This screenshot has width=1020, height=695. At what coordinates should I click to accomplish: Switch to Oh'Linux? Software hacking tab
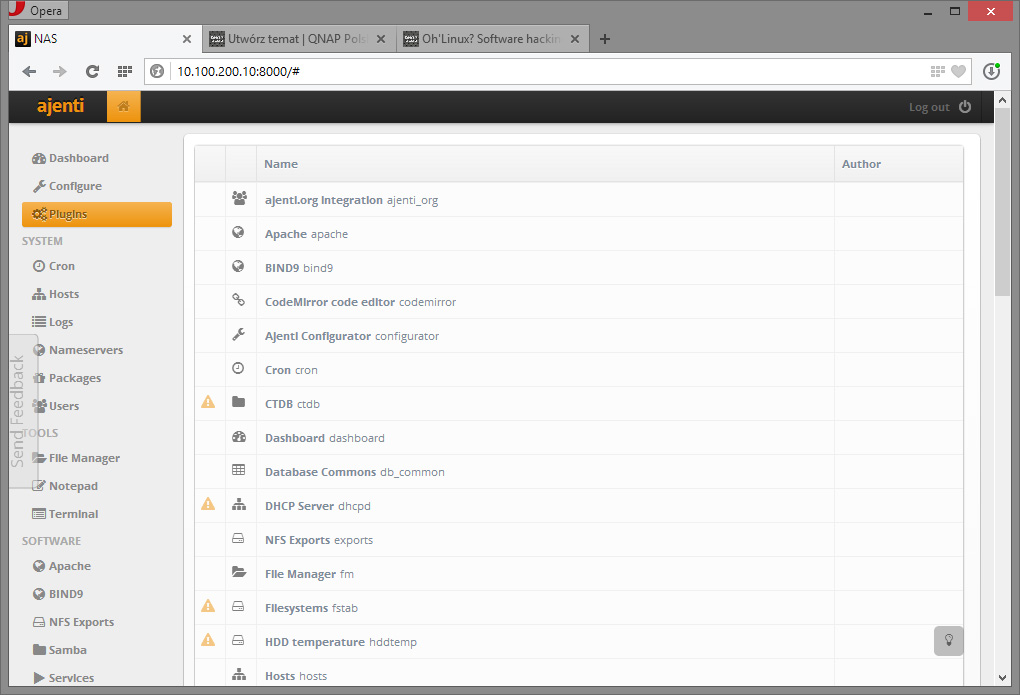(x=492, y=39)
